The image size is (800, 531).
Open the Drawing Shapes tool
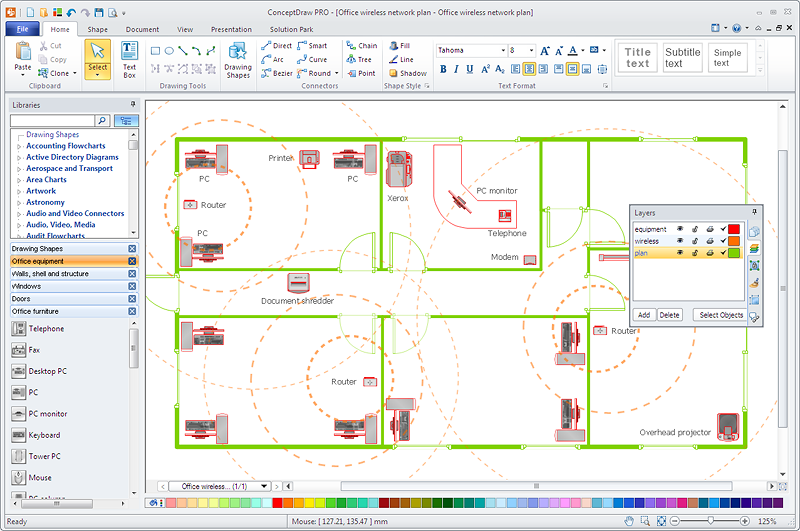click(238, 59)
